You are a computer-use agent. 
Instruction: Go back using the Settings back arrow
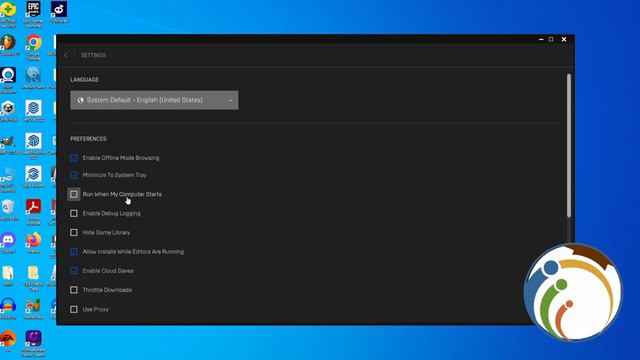(66, 55)
